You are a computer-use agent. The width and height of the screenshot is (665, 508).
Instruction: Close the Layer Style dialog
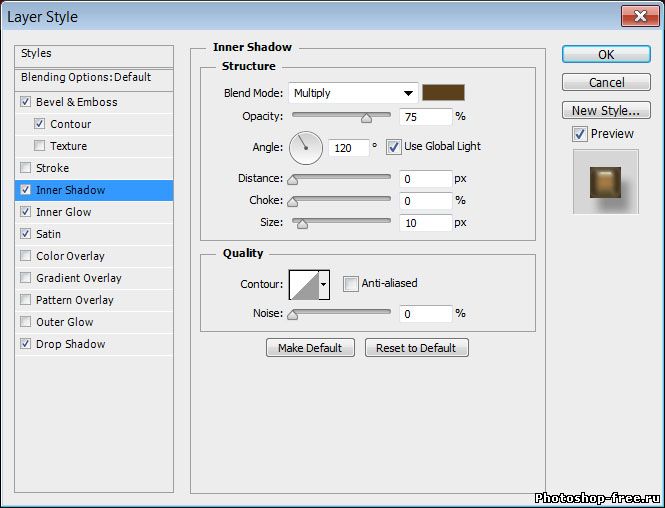(x=638, y=16)
